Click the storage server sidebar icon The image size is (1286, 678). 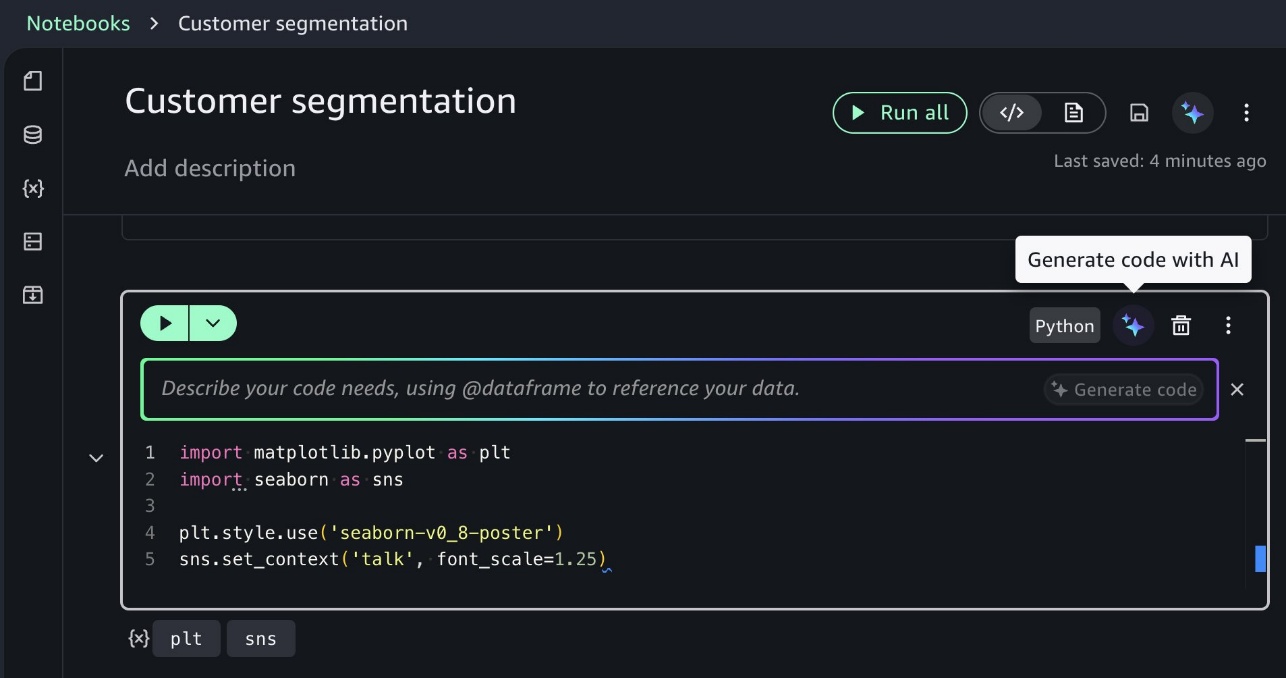(x=33, y=241)
